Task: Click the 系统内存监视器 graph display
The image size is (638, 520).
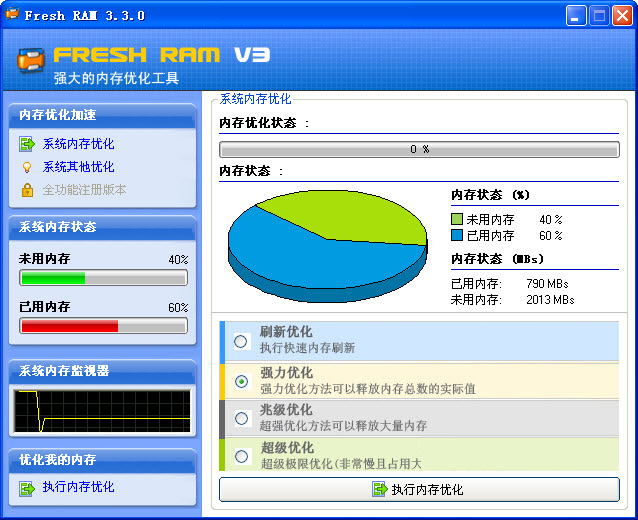Action: click(x=102, y=411)
